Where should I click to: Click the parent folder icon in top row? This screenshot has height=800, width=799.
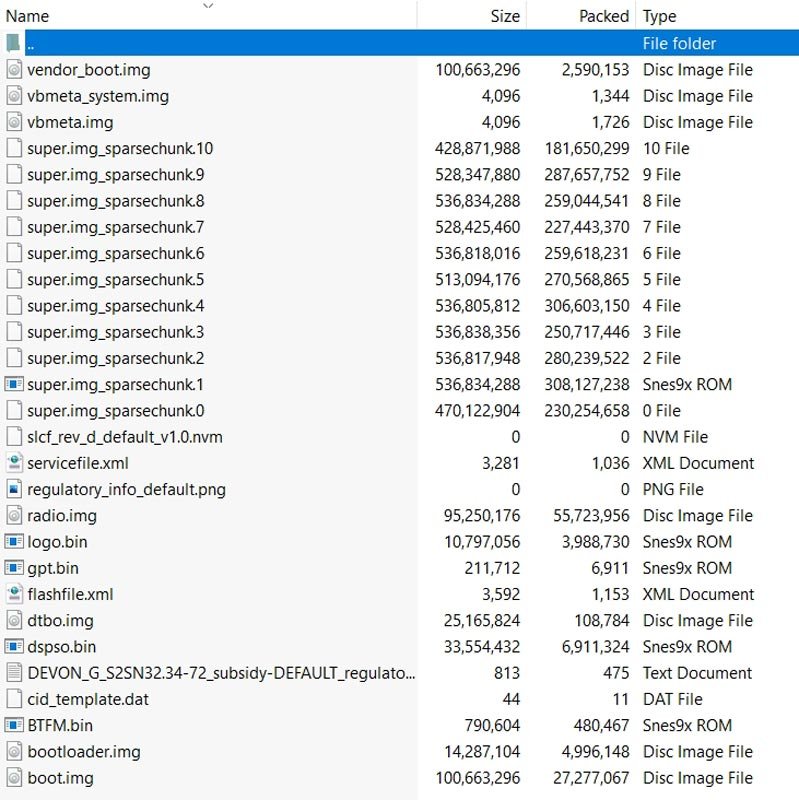(x=13, y=43)
